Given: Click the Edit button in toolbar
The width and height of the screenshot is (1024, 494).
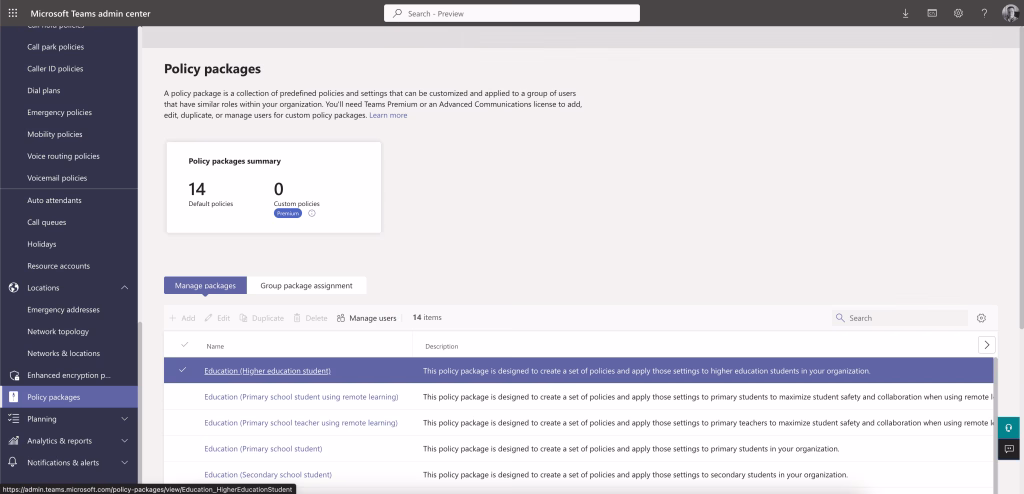Looking at the screenshot, I should pos(217,318).
